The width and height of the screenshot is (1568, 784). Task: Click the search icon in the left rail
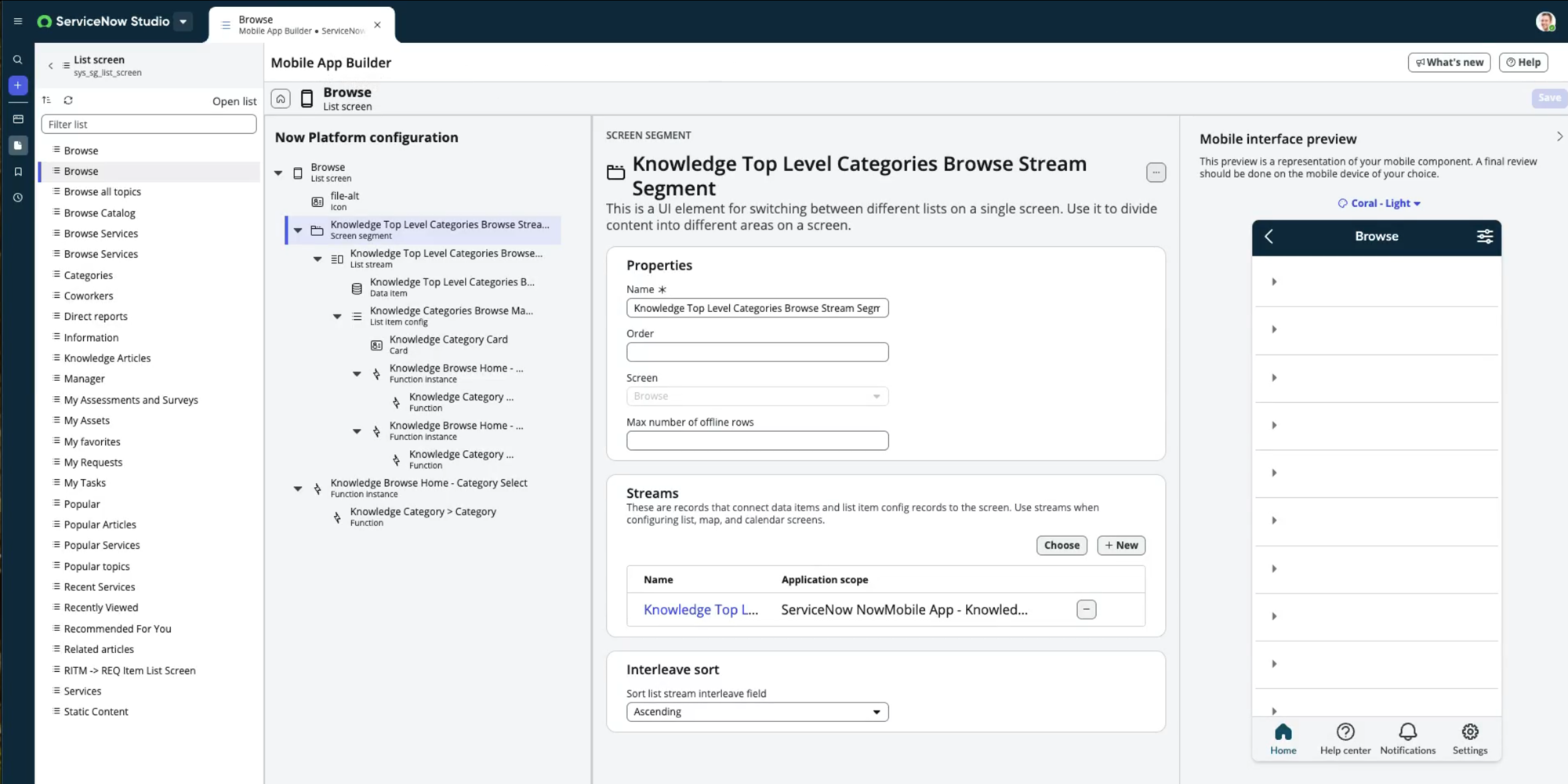18,60
